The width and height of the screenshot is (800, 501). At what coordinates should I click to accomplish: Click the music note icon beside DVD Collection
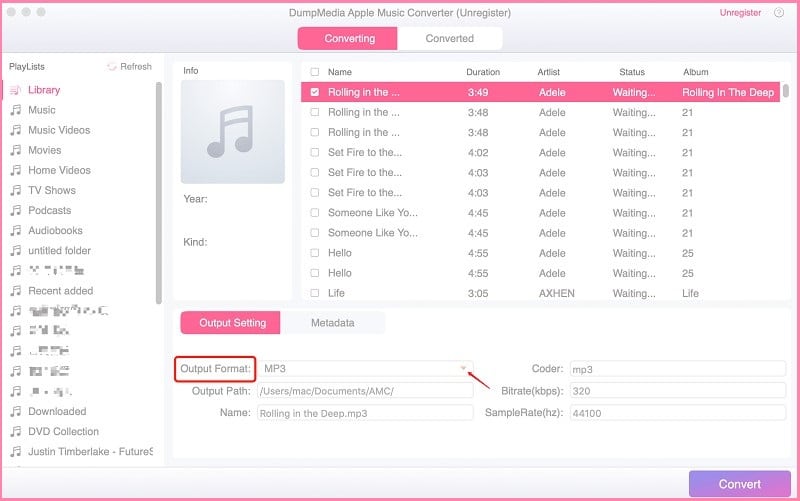16,431
